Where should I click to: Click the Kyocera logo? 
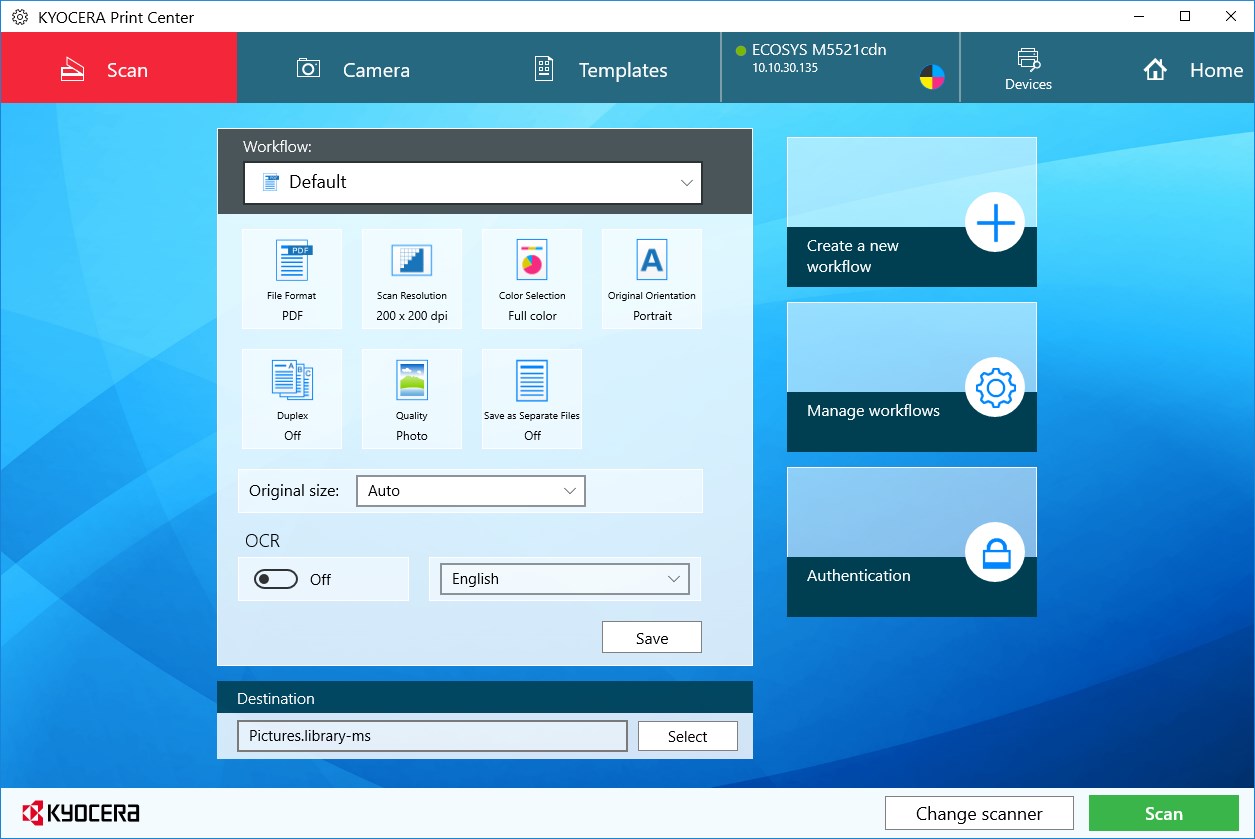point(81,812)
